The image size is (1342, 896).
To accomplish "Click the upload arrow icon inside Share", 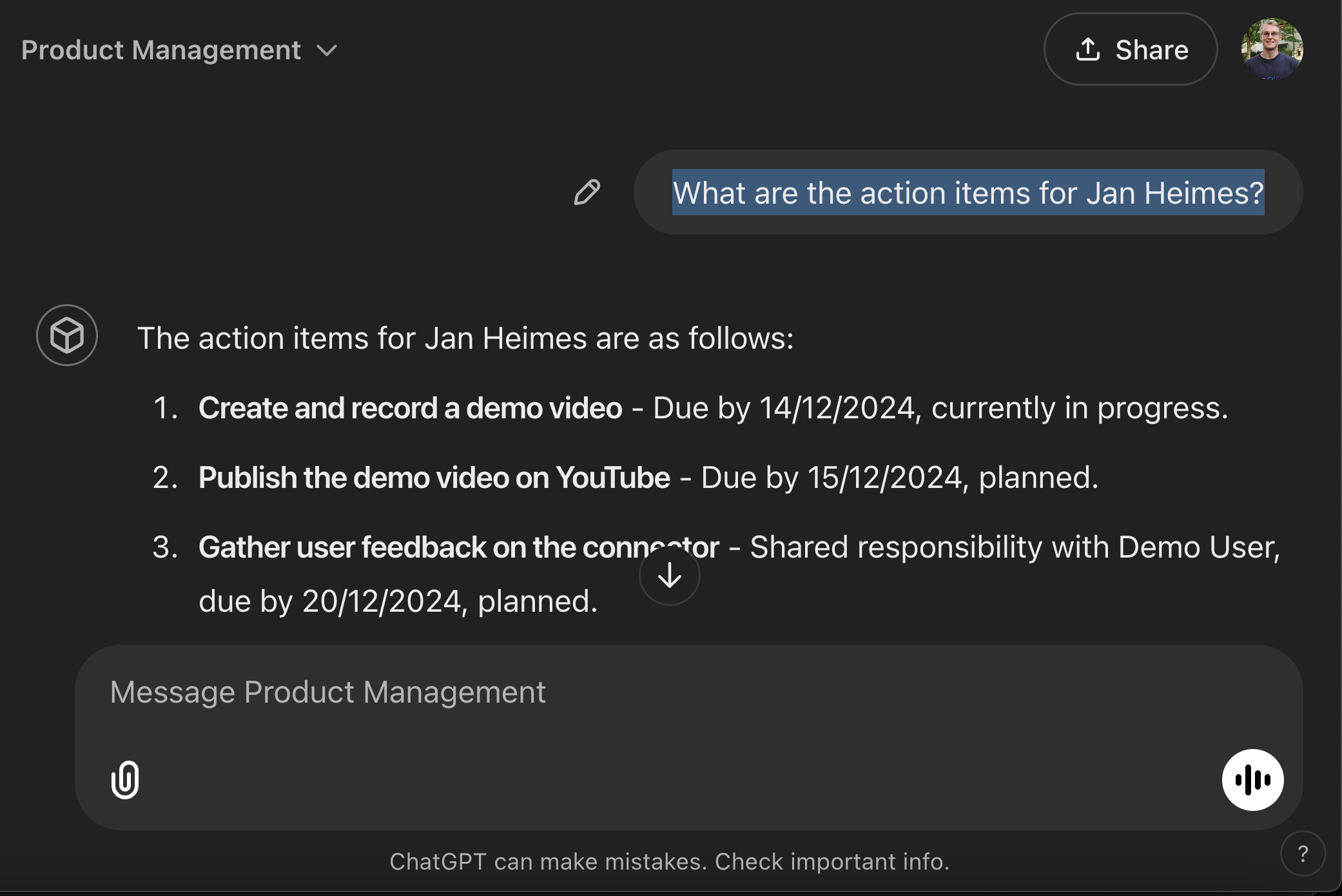I will (1088, 50).
